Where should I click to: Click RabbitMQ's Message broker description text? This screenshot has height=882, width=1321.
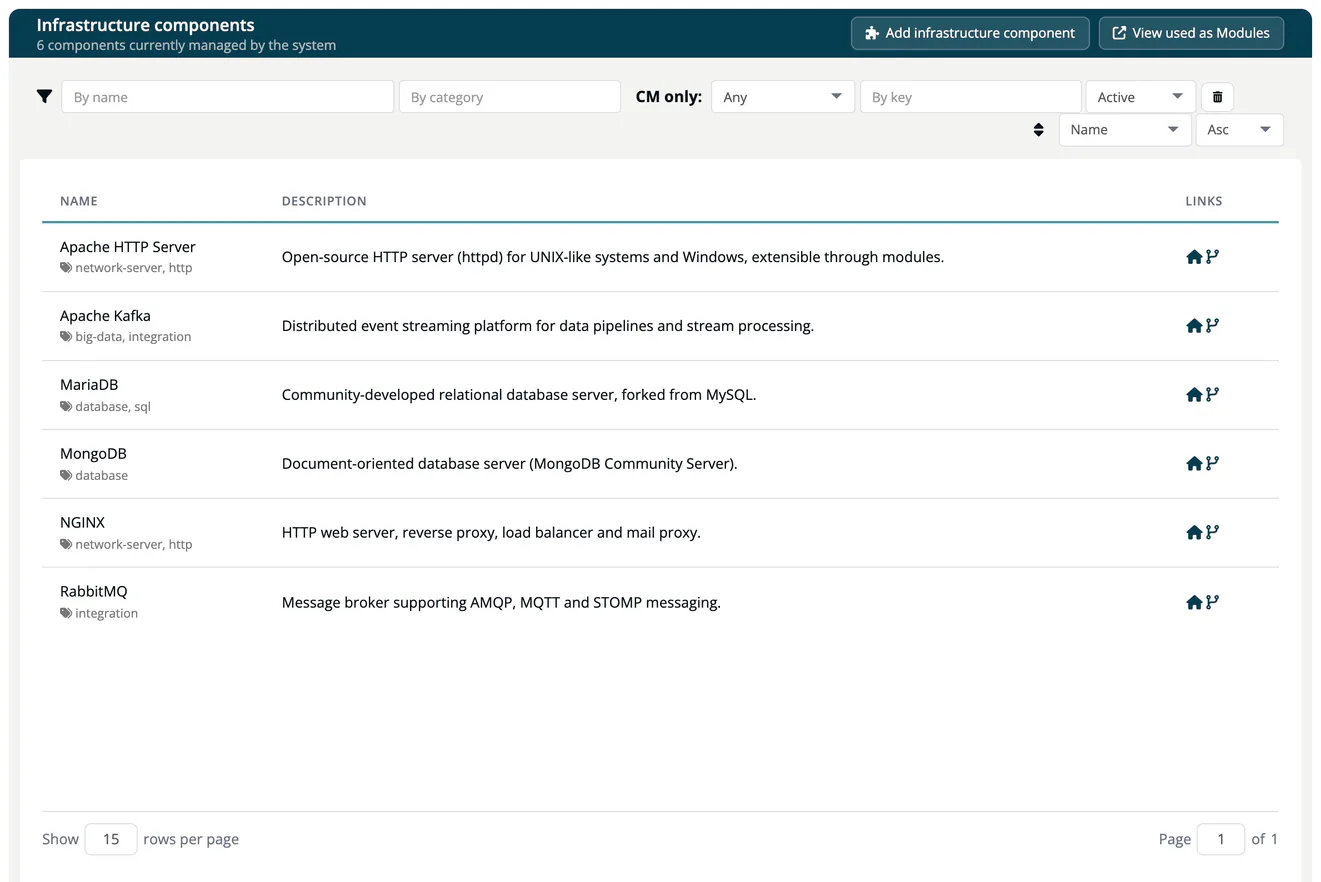501,603
